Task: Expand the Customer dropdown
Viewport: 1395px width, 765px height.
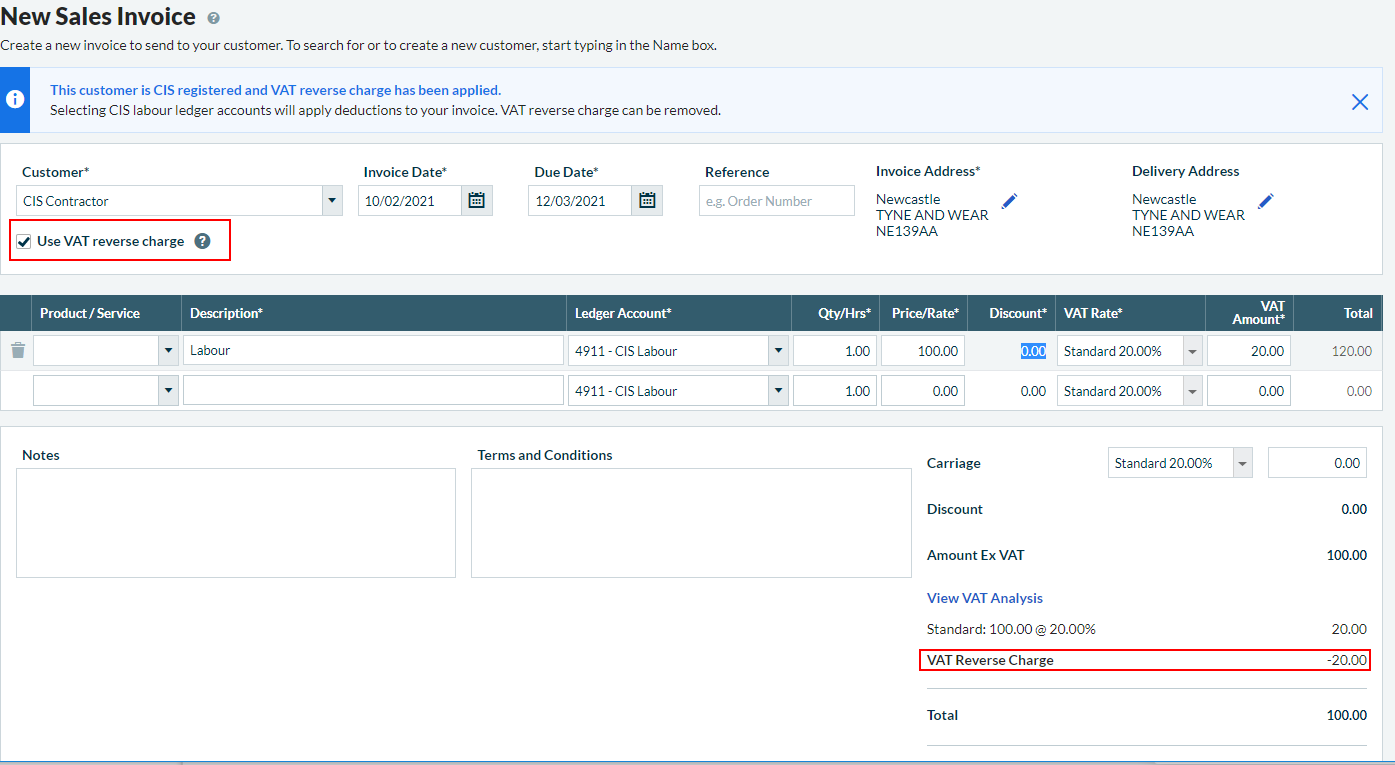Action: click(x=332, y=201)
